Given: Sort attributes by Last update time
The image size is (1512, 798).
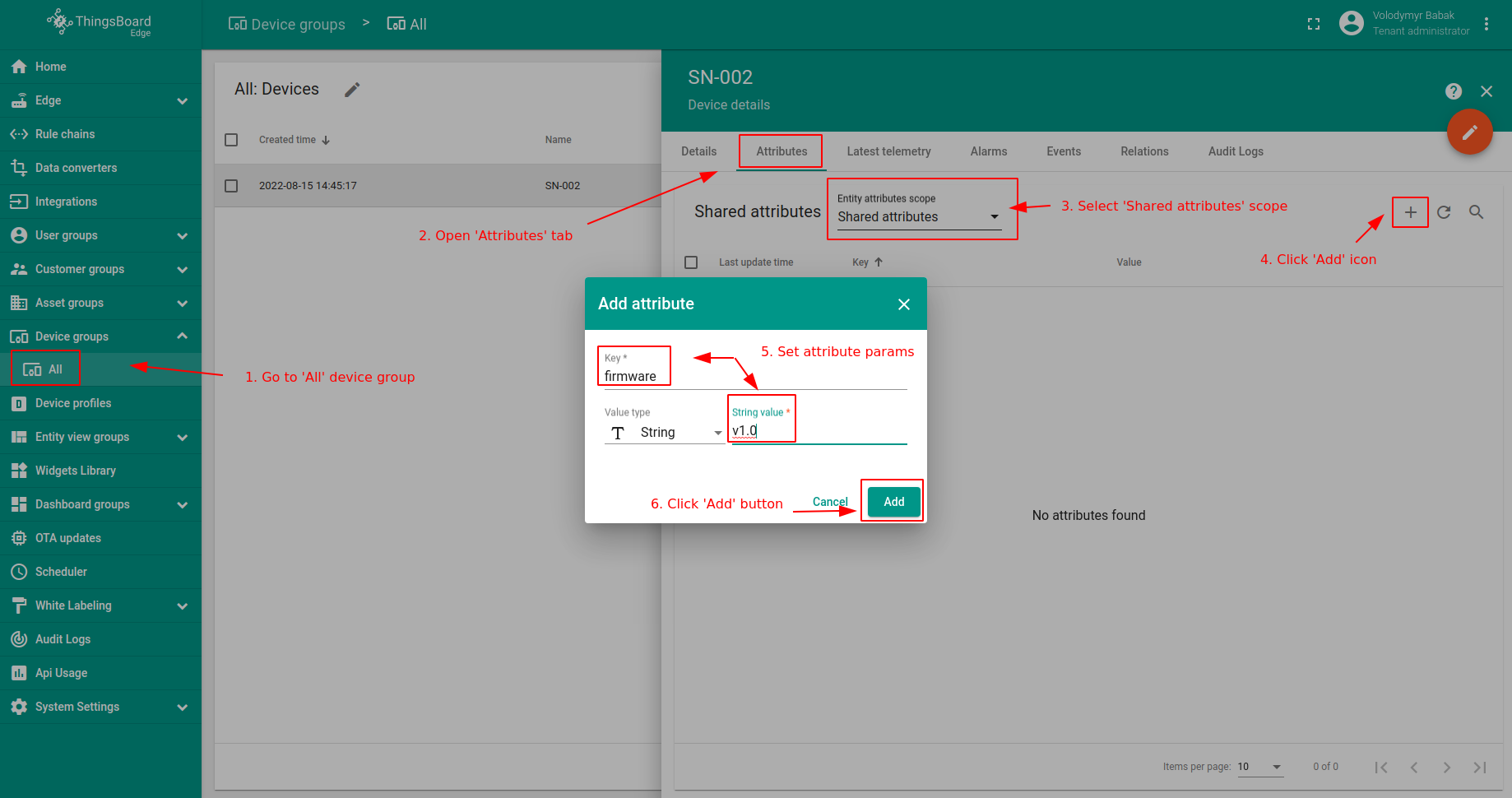Looking at the screenshot, I should coord(756,262).
